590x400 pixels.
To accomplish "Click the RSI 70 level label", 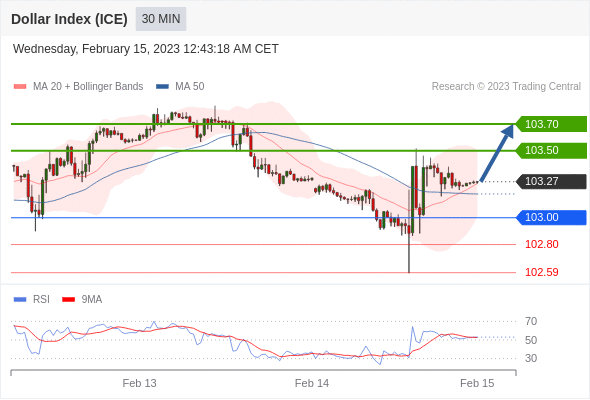I will pos(531,321).
